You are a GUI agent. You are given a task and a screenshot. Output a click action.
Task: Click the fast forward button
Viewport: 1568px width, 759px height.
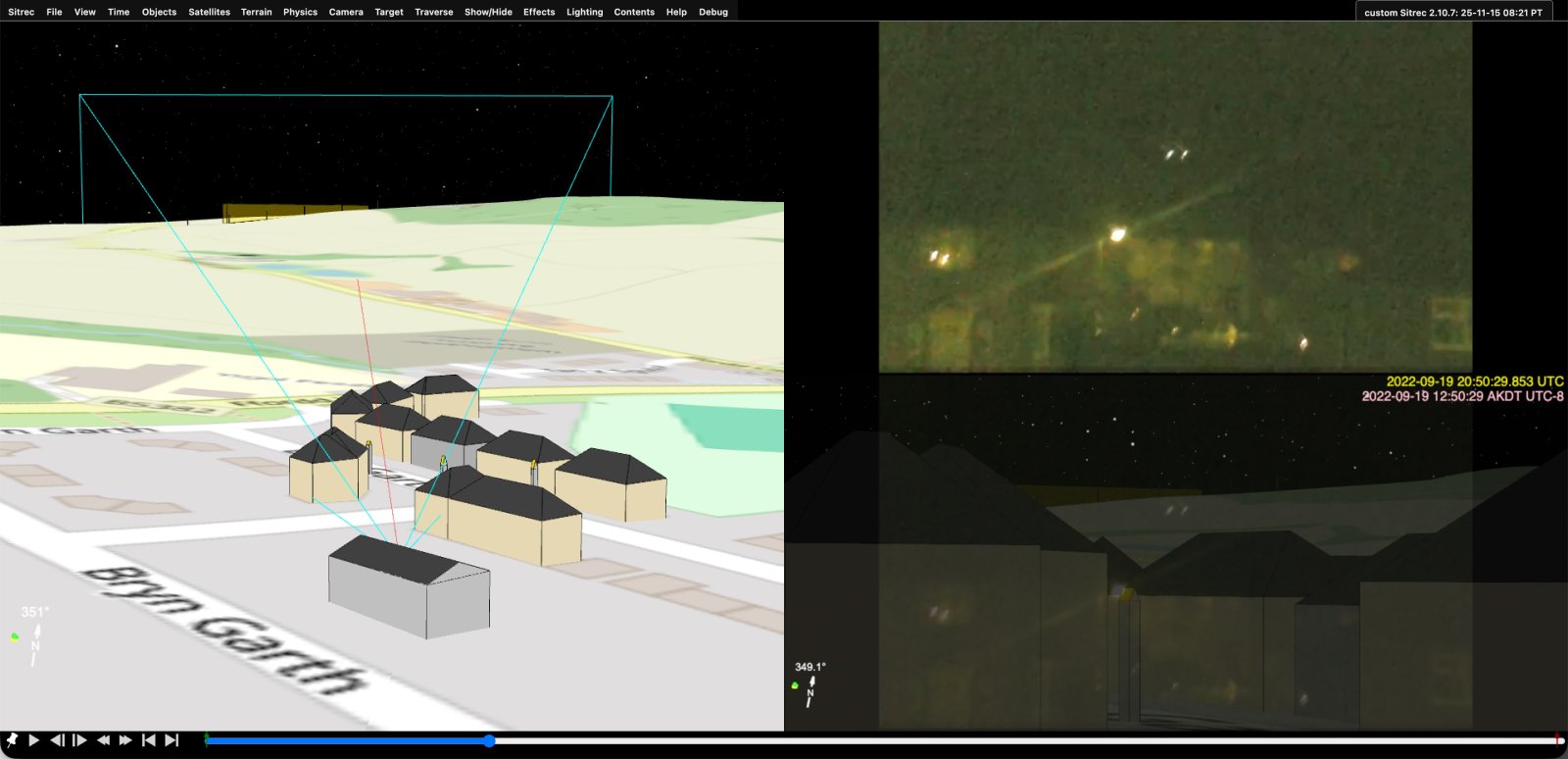coord(125,740)
